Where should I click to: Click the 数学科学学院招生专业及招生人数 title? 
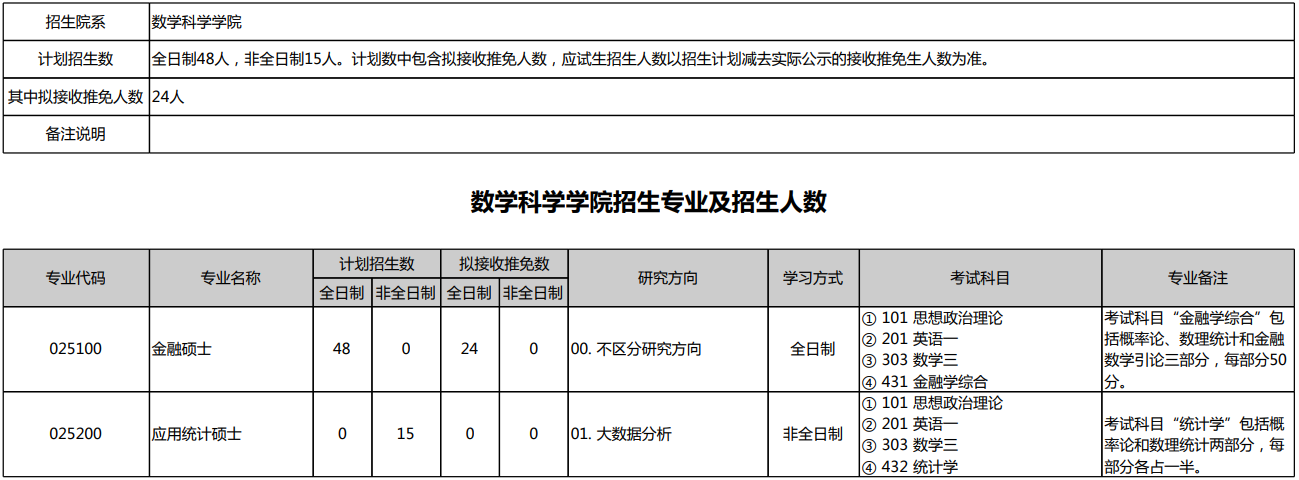point(649,202)
